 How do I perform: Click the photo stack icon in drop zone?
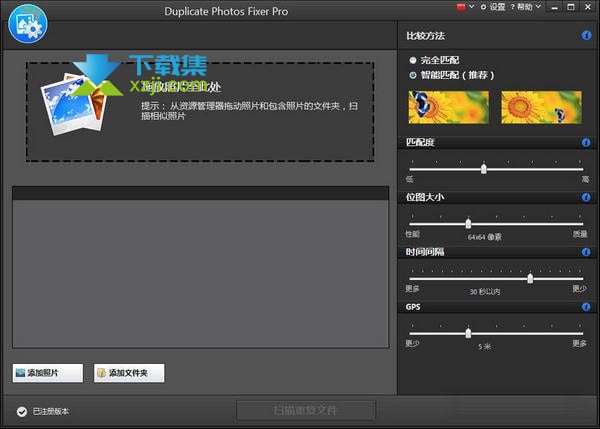click(x=74, y=104)
